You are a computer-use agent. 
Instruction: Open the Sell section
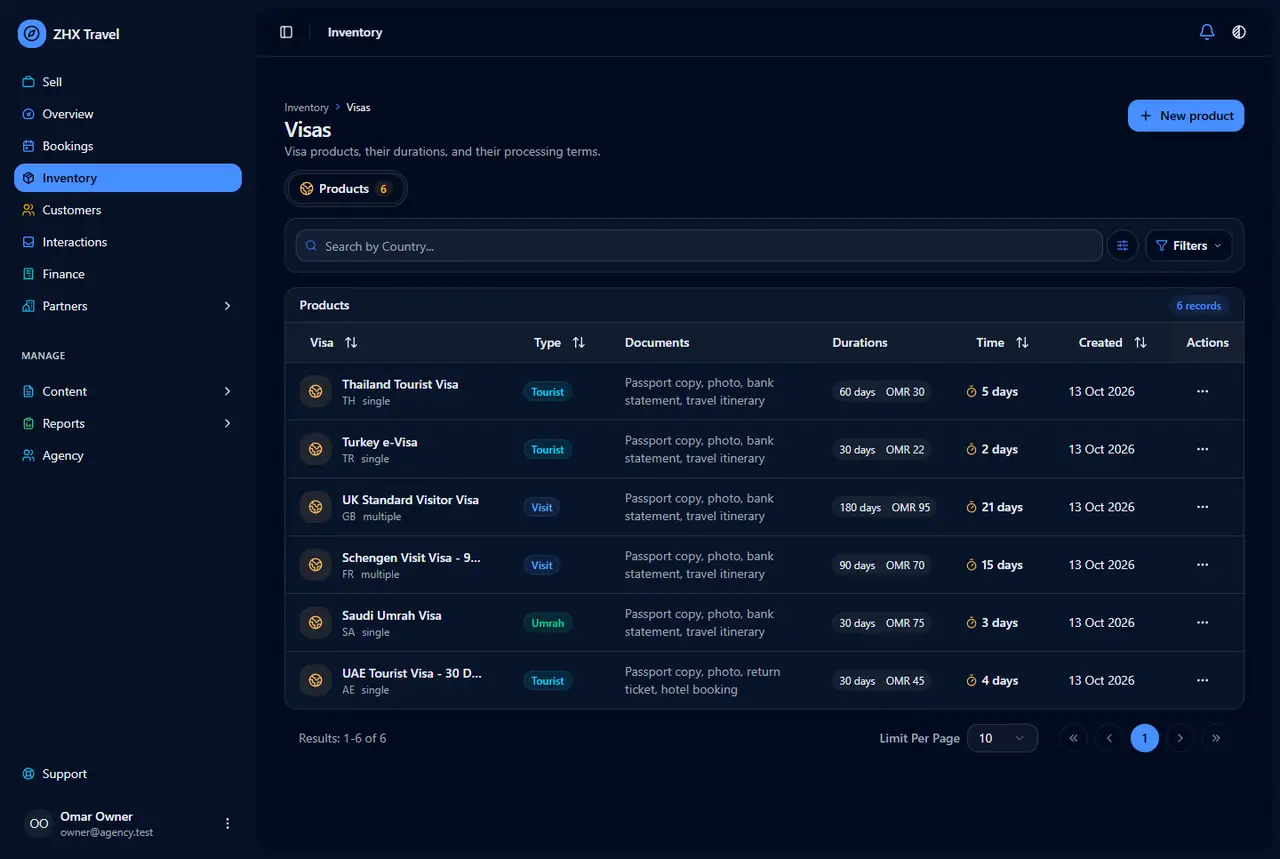tap(128, 82)
